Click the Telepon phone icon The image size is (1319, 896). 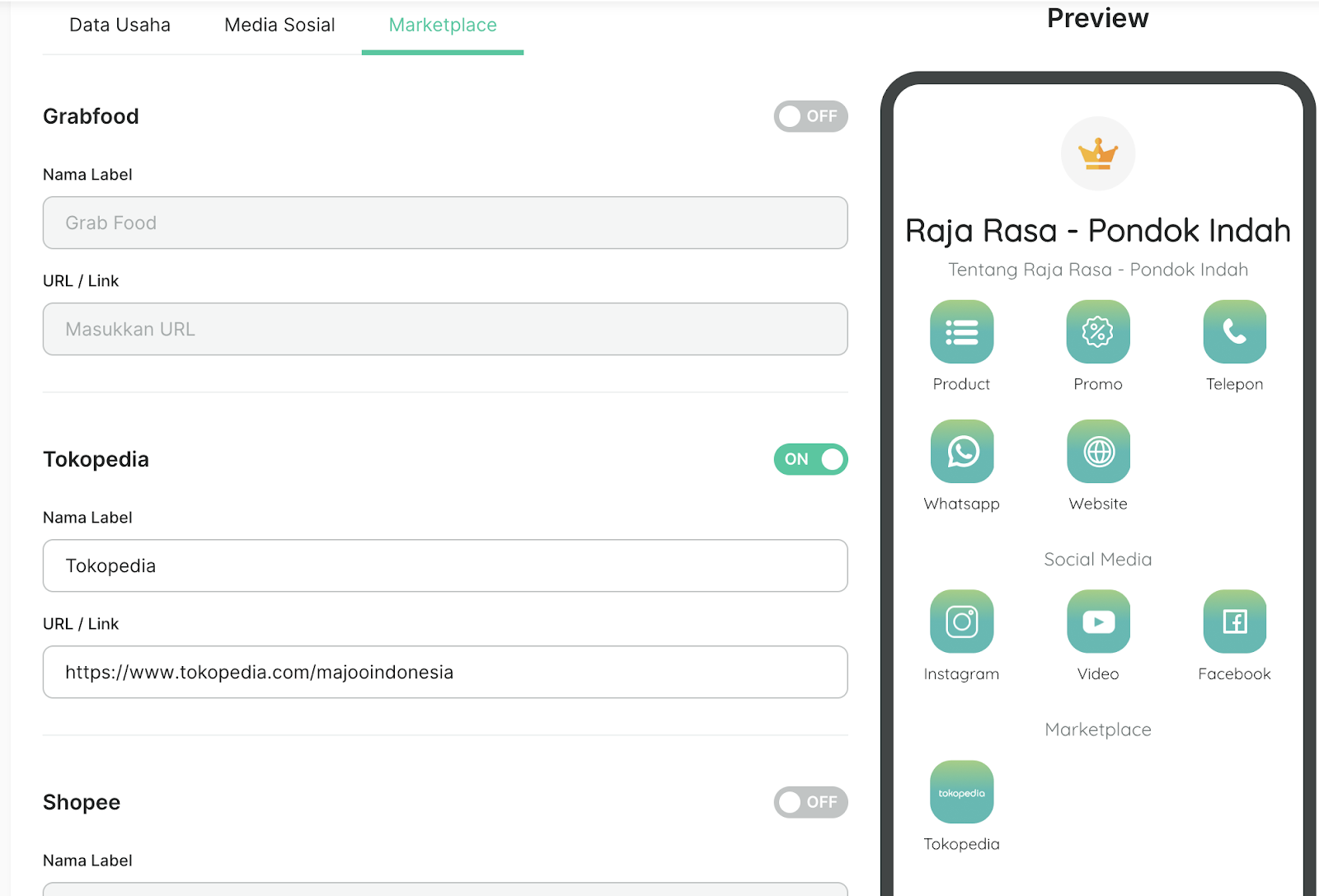(x=1235, y=331)
